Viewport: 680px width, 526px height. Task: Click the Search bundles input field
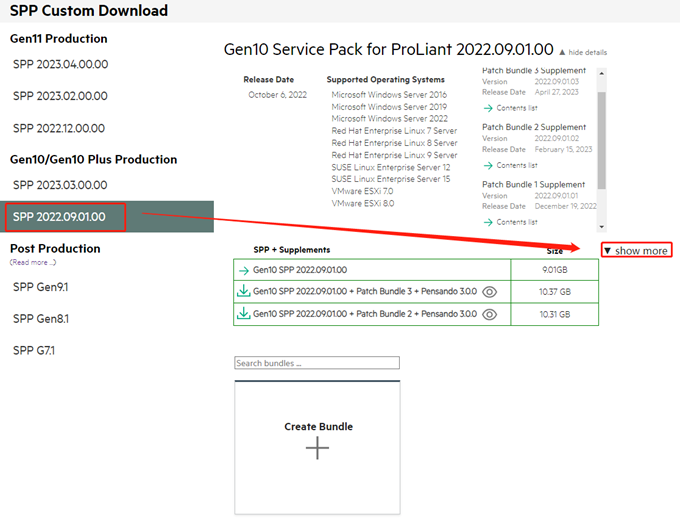point(317,363)
